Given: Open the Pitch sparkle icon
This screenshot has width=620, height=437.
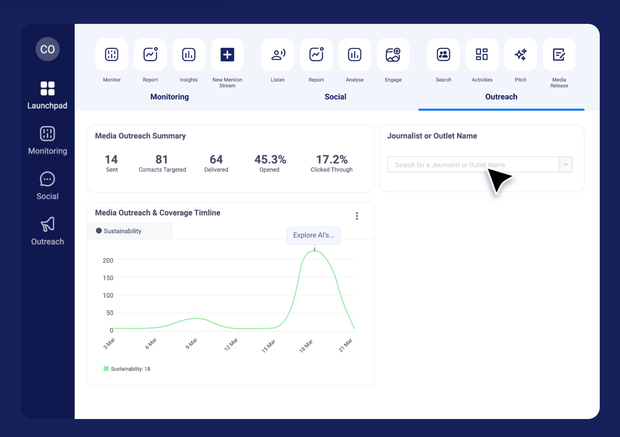Looking at the screenshot, I should pos(520,55).
